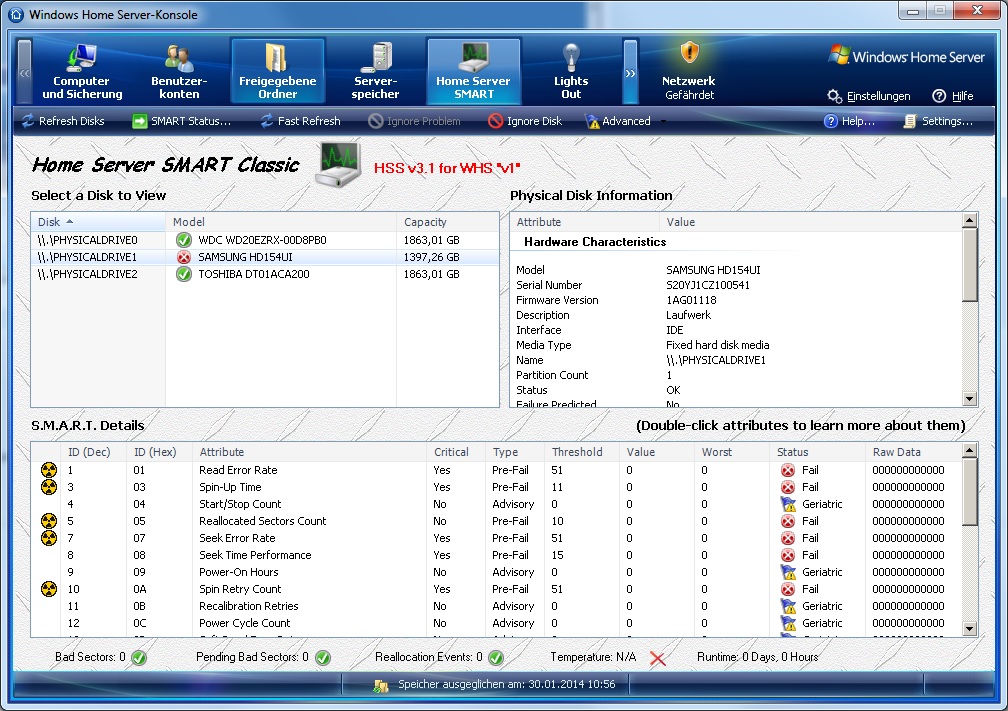
Task: Open SMART Status toolbar button
Action: (181, 121)
